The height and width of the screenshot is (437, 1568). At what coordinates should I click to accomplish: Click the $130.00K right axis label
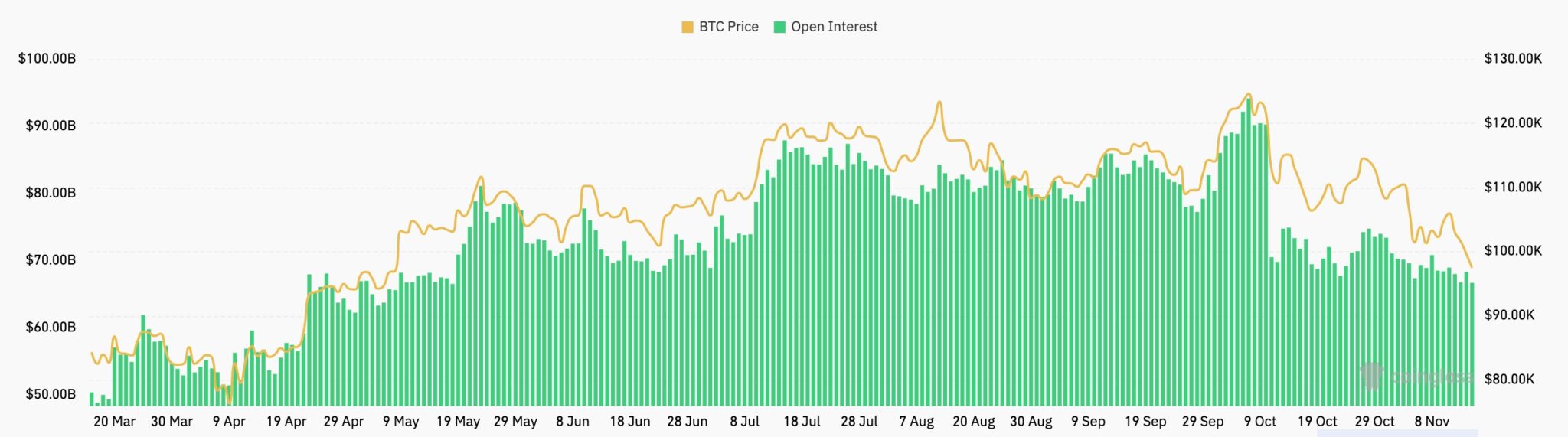click(1513, 59)
